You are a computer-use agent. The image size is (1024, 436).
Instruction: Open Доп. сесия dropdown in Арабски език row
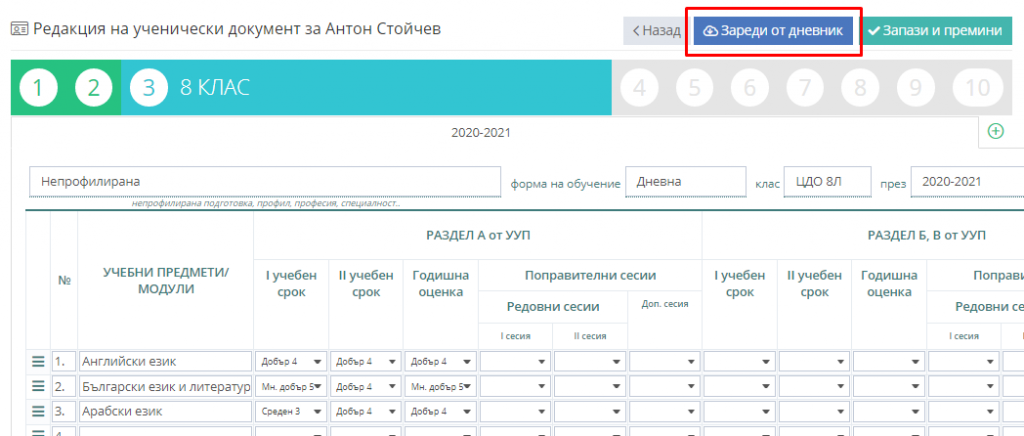coord(665,411)
